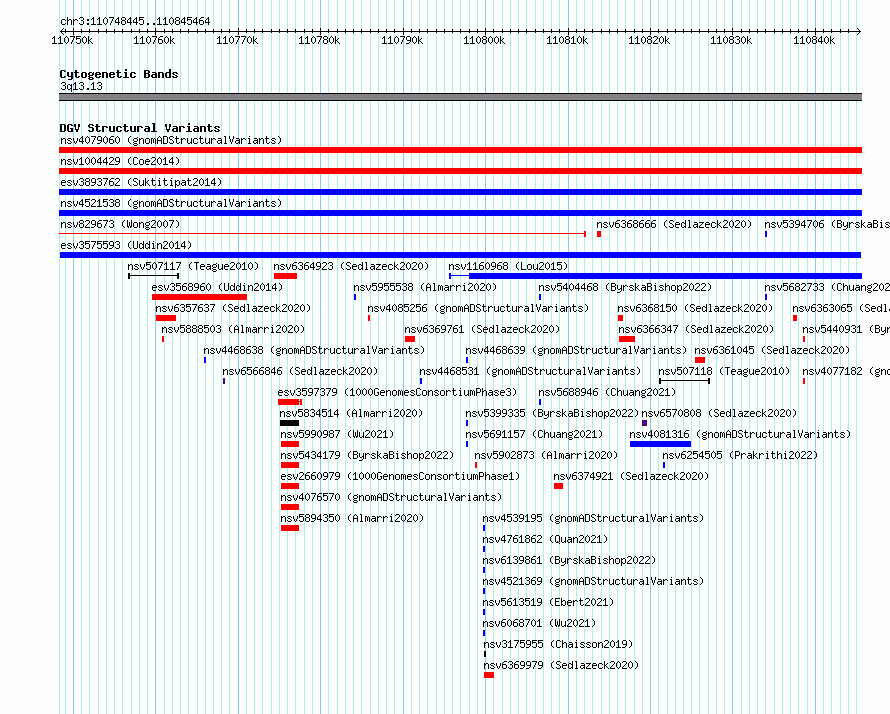The width and height of the screenshot is (890, 714).
Task: Open nsv507118 (Teague2010) label
Action: coord(724,371)
